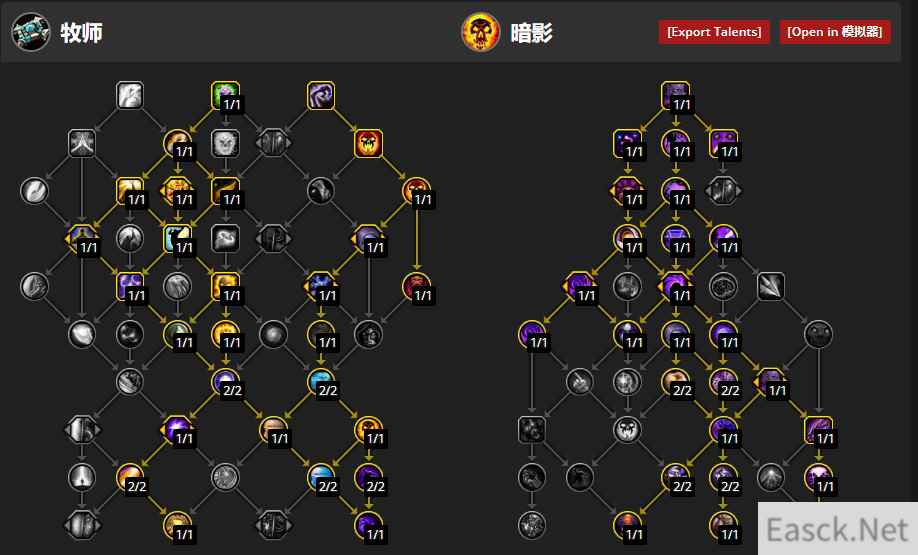Click the 暗影 specialization title text

point(531,33)
